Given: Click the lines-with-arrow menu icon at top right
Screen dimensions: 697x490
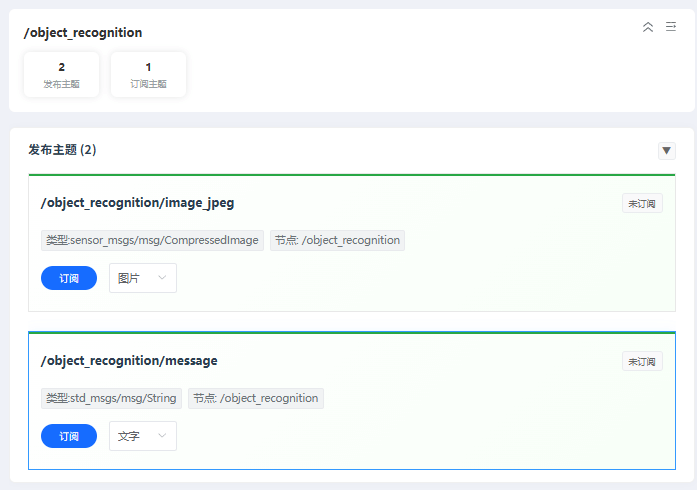Looking at the screenshot, I should [671, 27].
